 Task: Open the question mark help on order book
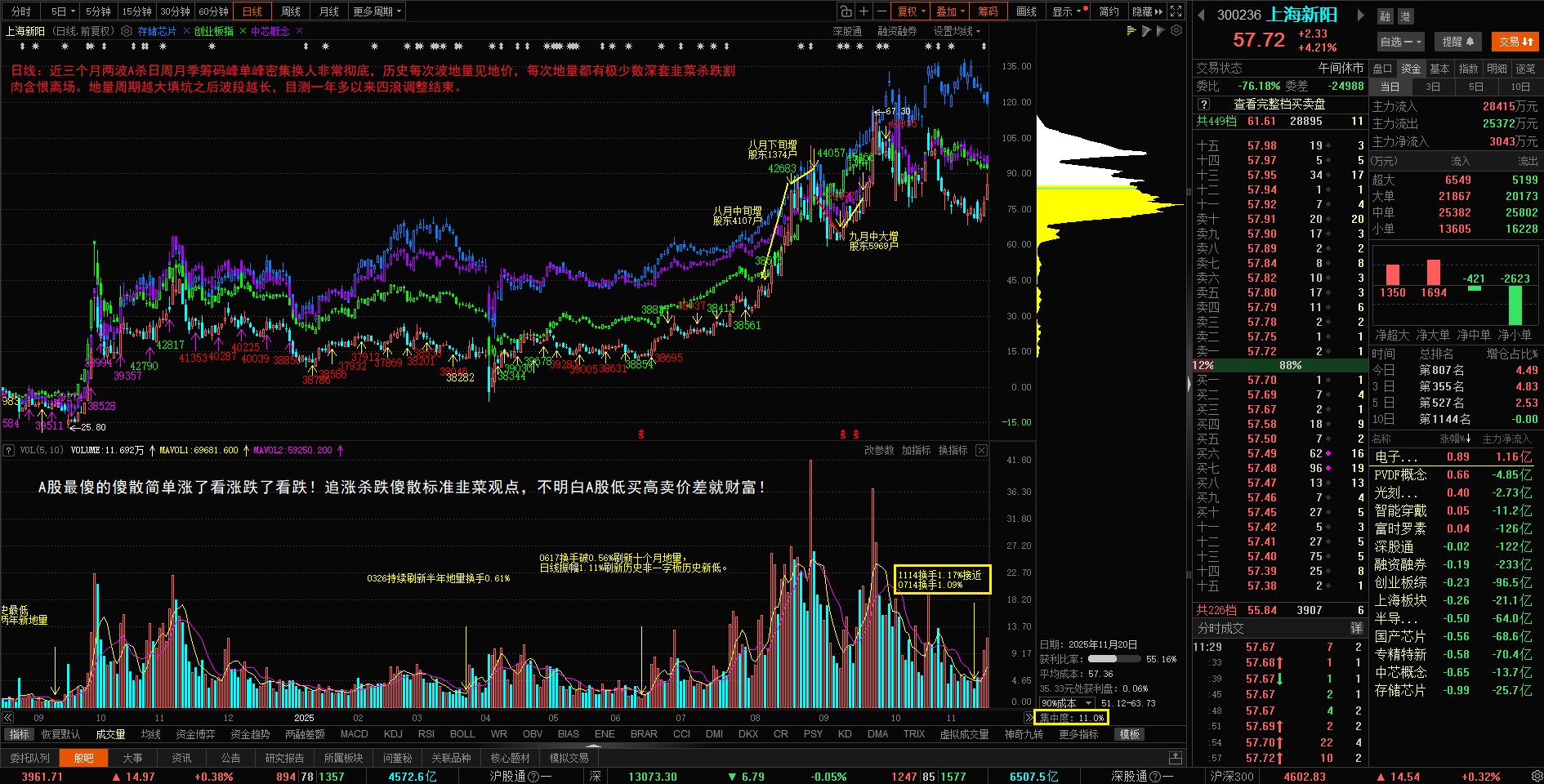[x=1203, y=105]
